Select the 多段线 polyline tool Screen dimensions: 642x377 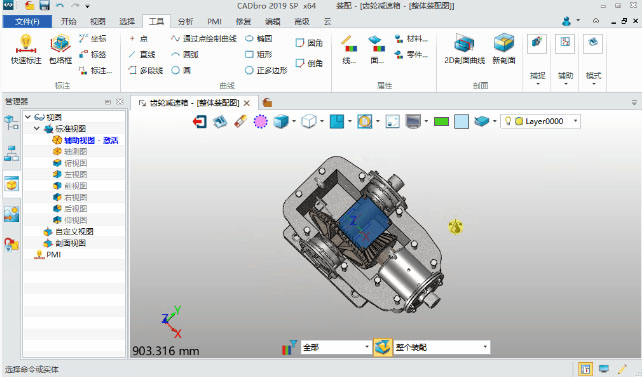(146, 70)
